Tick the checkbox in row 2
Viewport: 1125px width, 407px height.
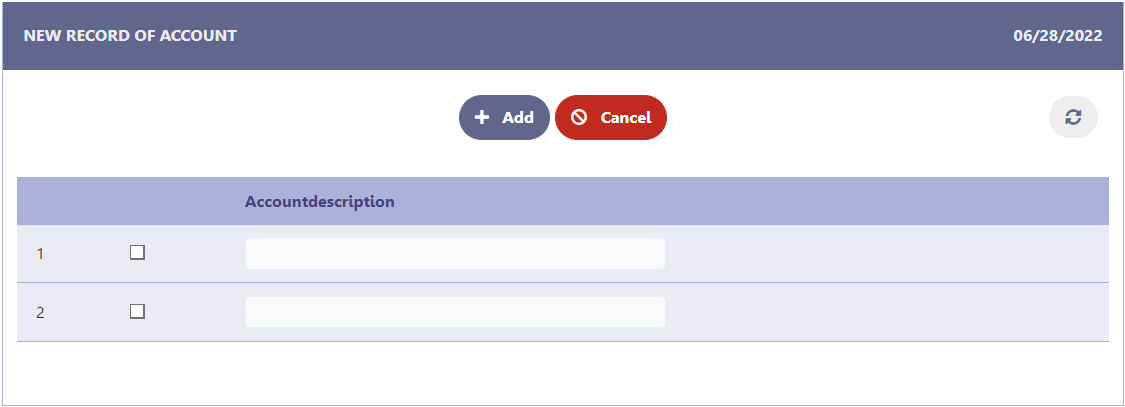138,312
